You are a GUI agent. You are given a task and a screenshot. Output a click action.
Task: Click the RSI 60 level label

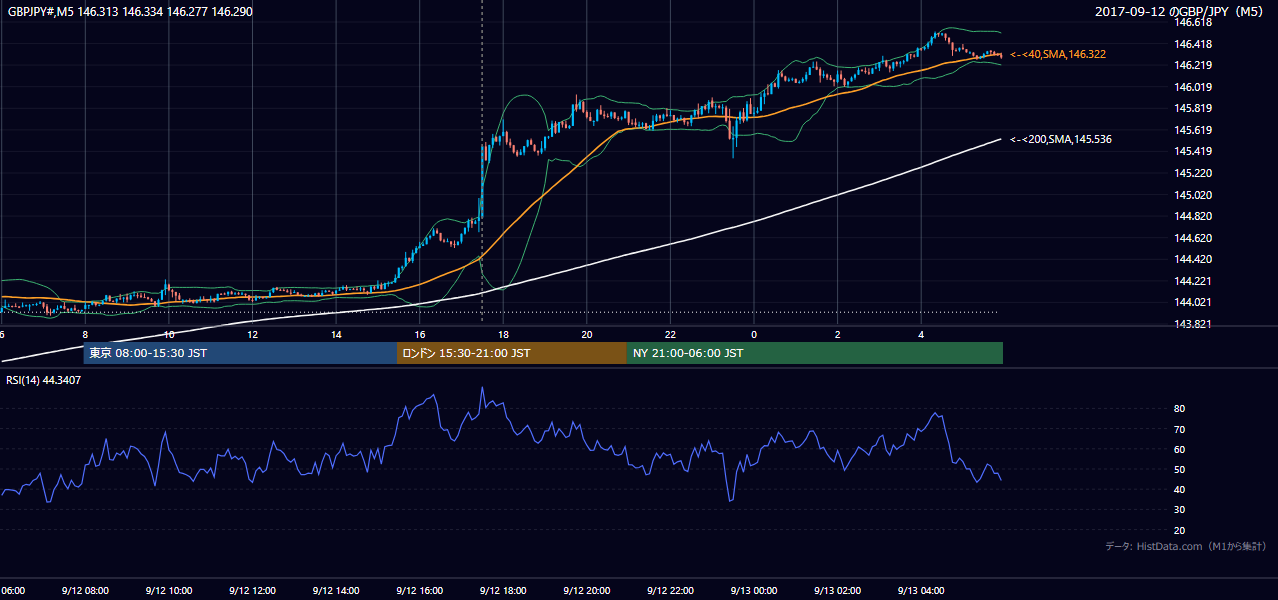point(1180,449)
